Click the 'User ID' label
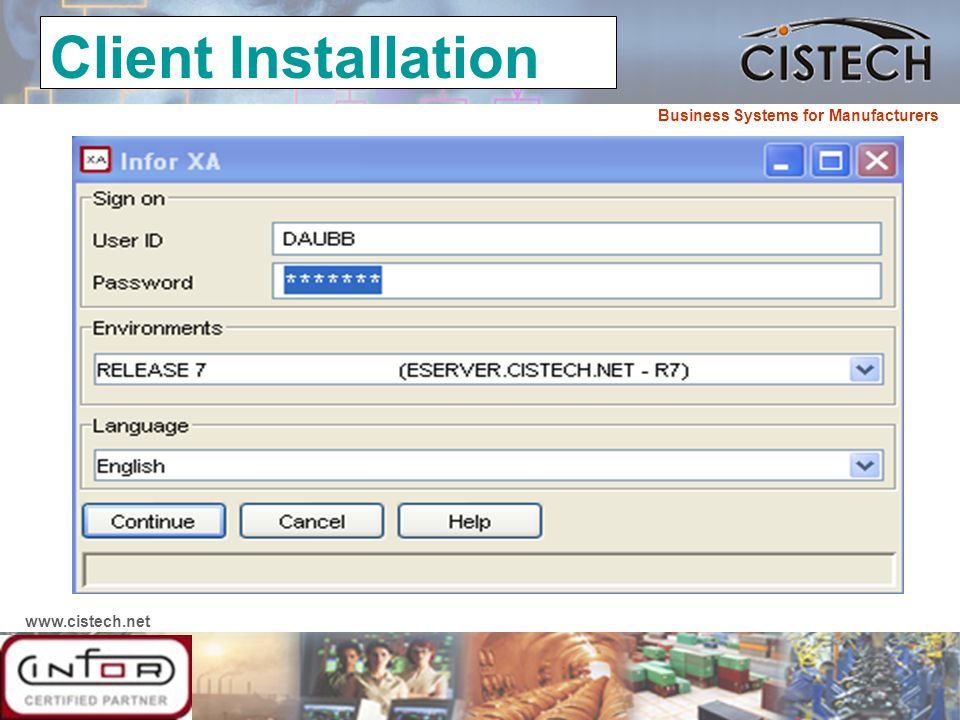This screenshot has height=720, width=960. (127, 241)
